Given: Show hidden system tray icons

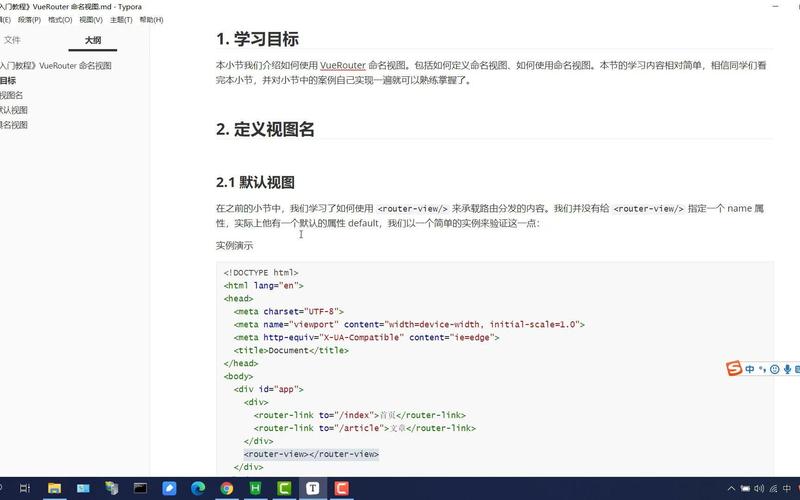Looking at the screenshot, I should (x=731, y=489).
